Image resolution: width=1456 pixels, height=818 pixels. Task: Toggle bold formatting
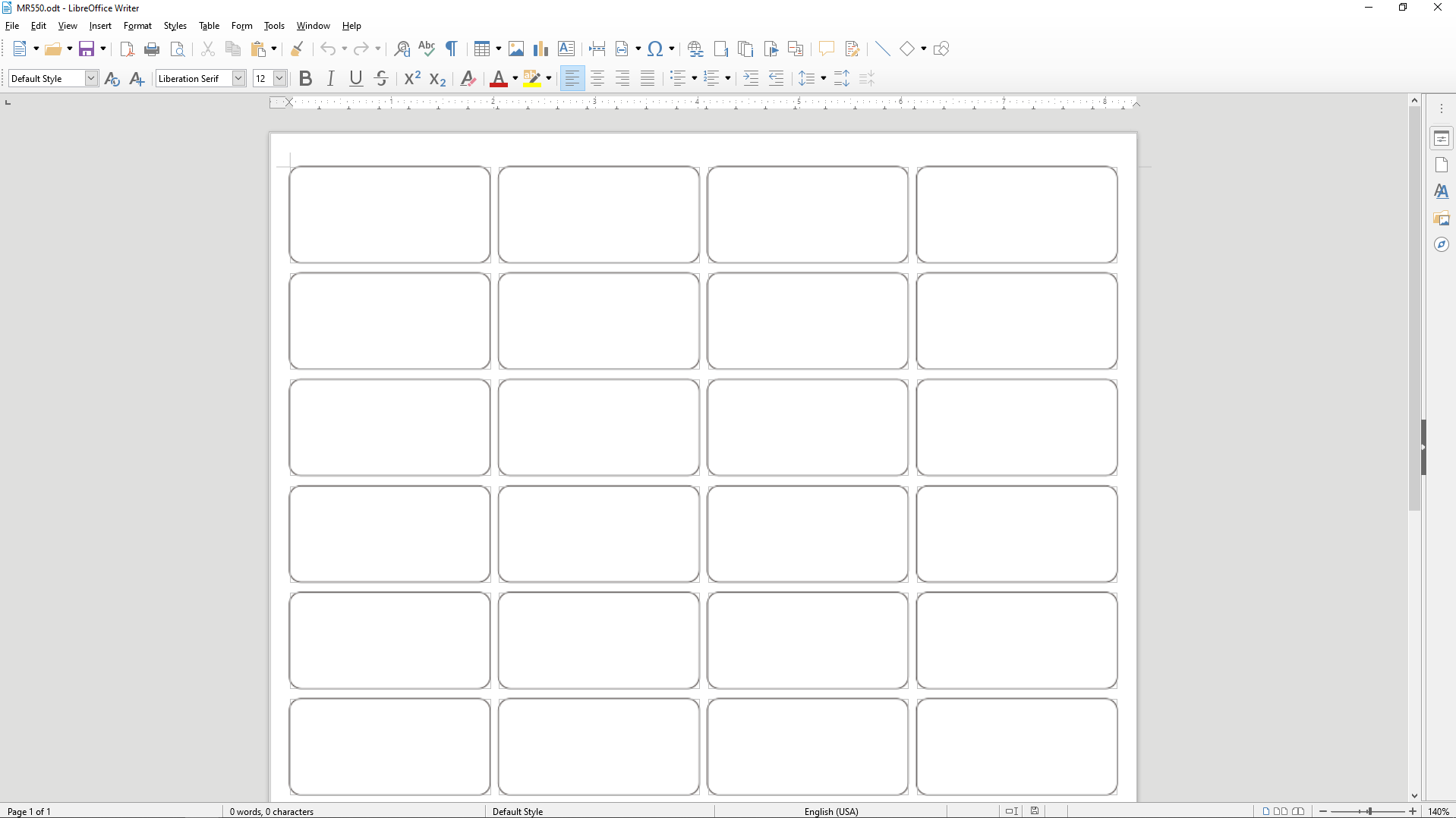(x=305, y=78)
